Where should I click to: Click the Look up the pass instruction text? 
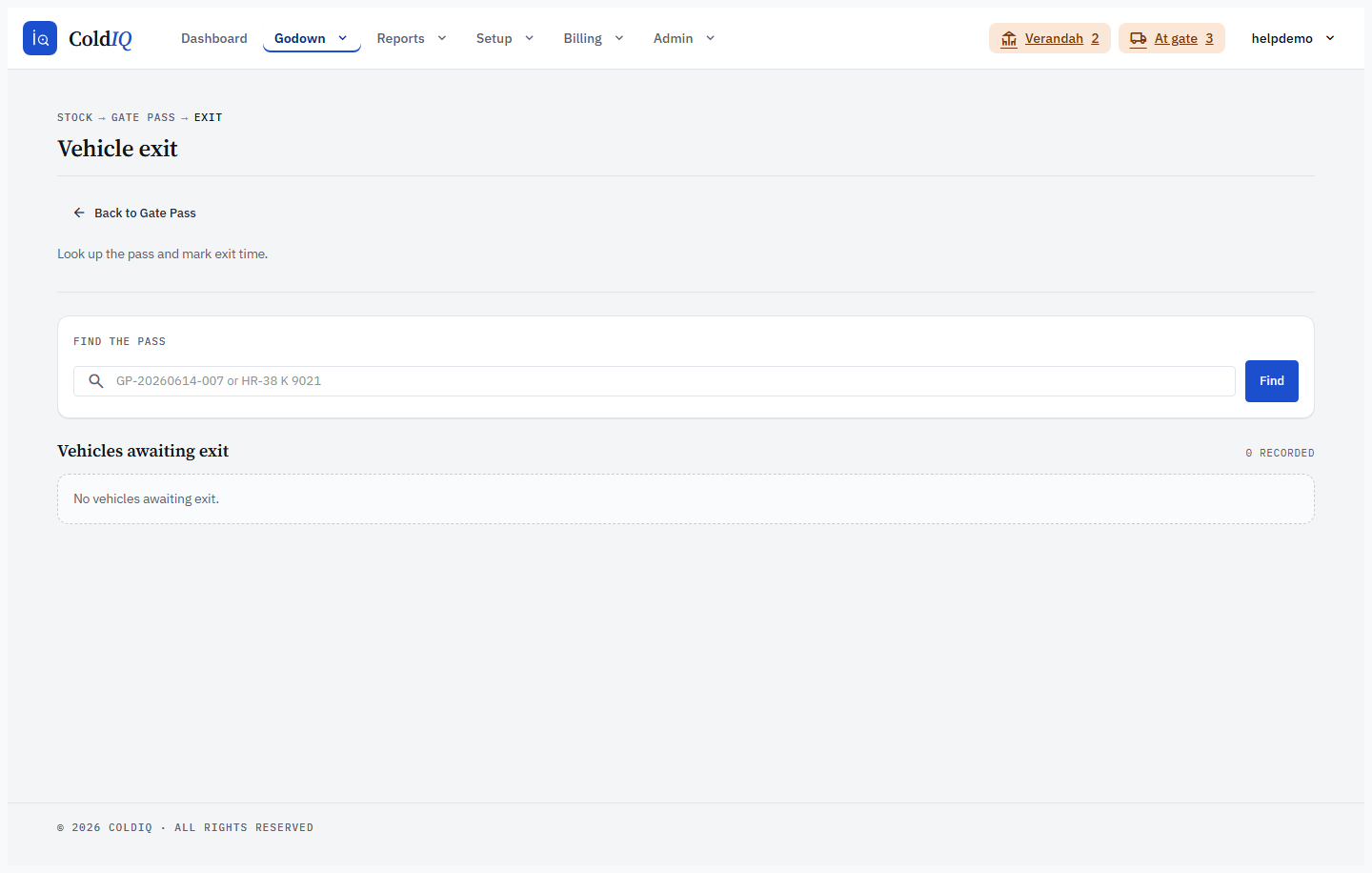162,254
